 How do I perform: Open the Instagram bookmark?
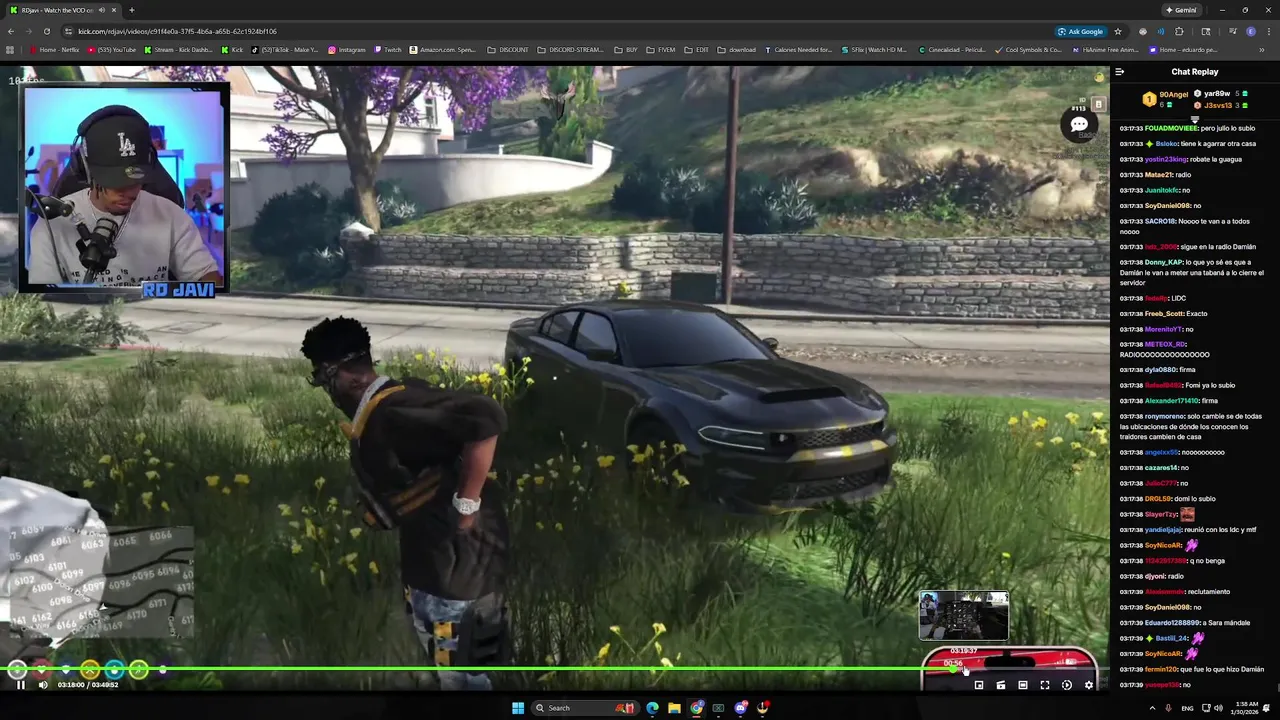coord(347,49)
